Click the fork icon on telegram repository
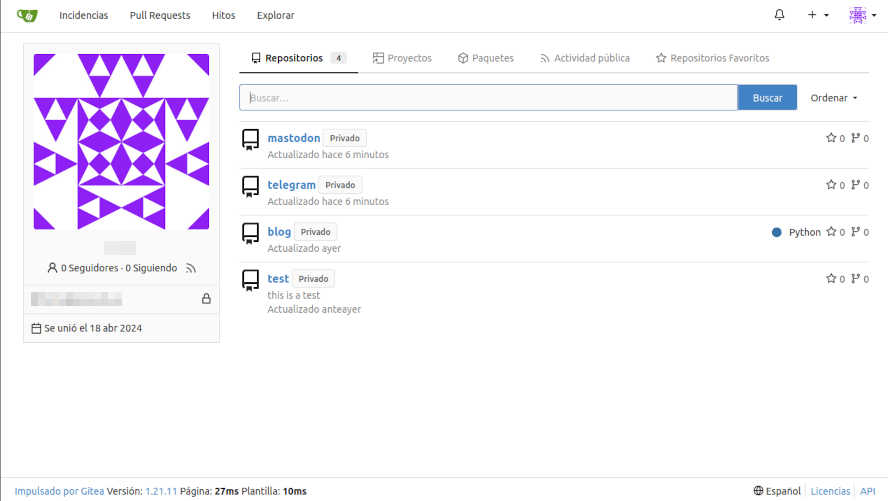Viewport: 888px width, 501px height. pyautogui.click(x=855, y=185)
